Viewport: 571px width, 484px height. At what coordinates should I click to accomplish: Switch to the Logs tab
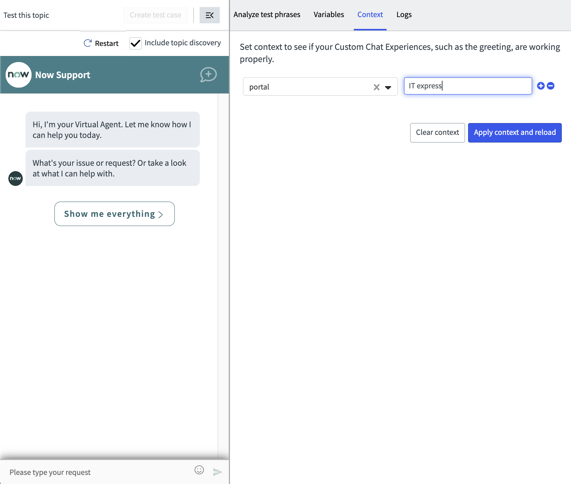404,15
